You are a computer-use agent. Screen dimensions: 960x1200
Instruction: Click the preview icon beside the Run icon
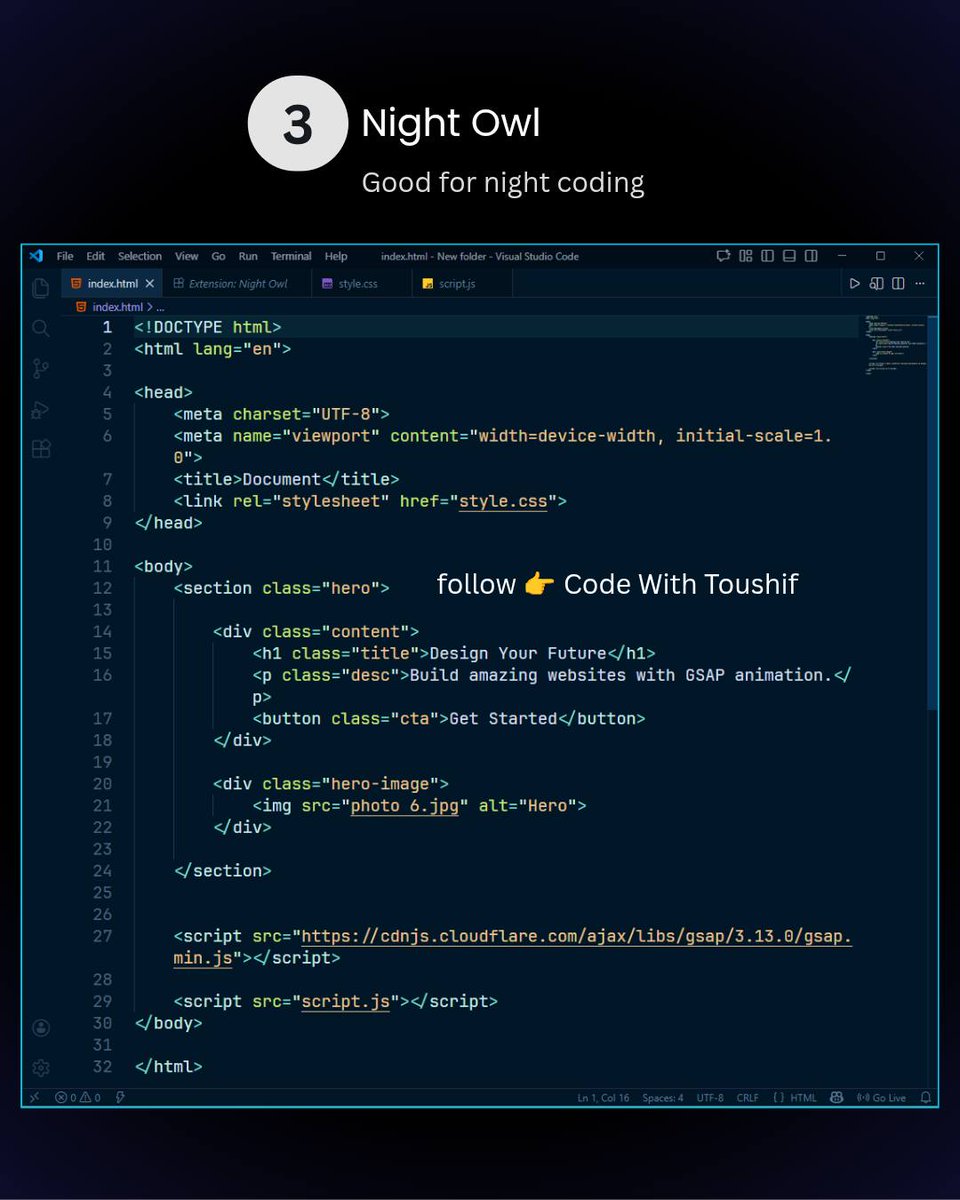click(x=876, y=284)
